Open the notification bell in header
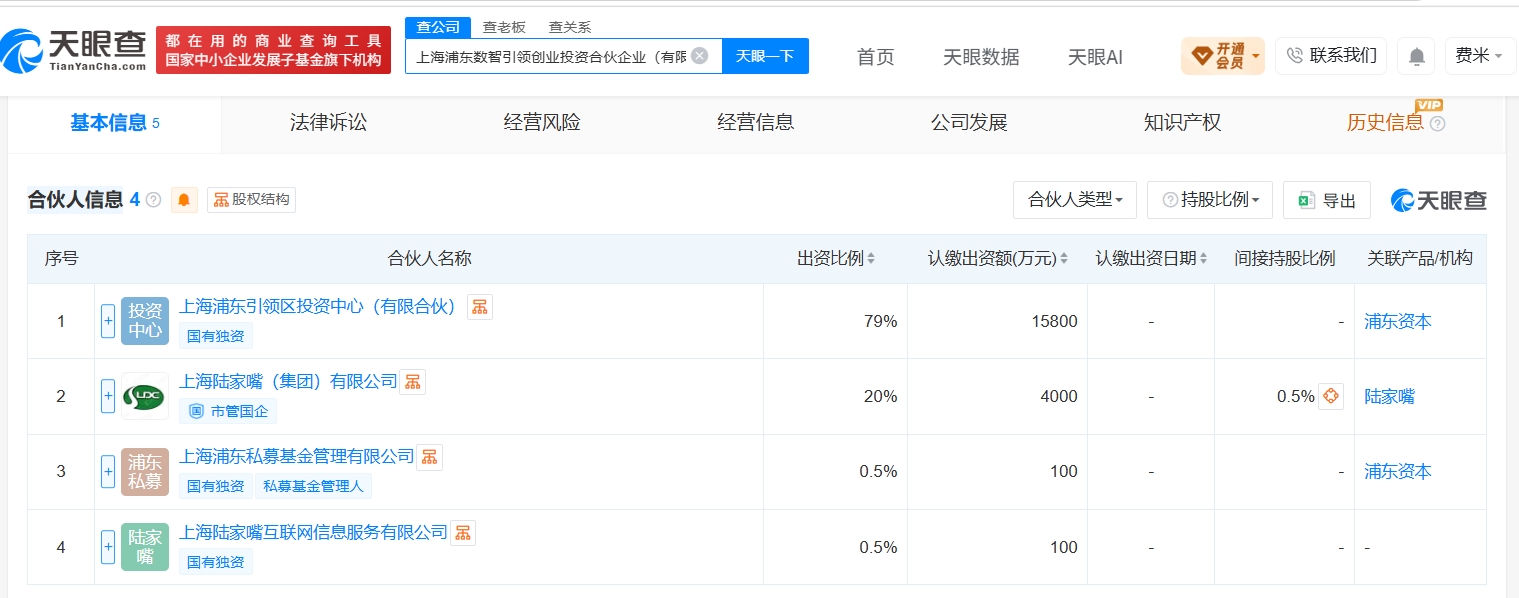Image resolution: width=1519 pixels, height=598 pixels. [1416, 56]
